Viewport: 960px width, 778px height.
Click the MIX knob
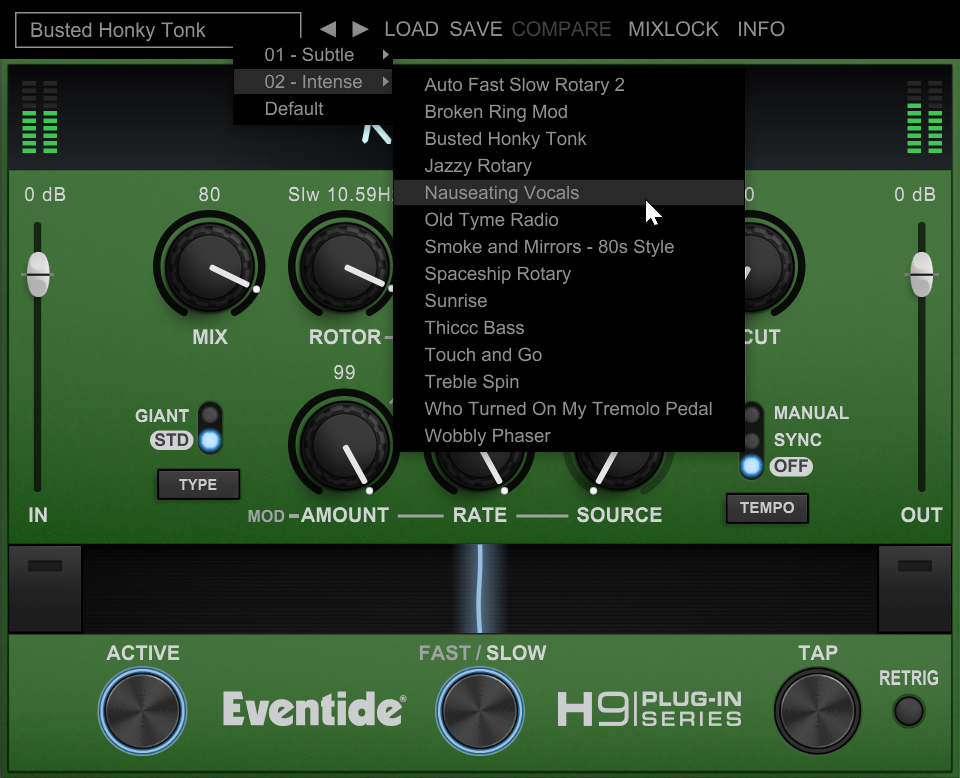coord(209,266)
